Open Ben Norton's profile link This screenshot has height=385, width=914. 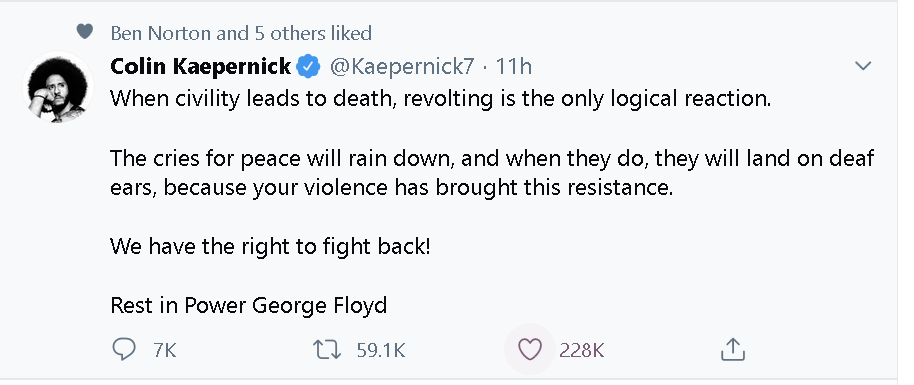[161, 33]
